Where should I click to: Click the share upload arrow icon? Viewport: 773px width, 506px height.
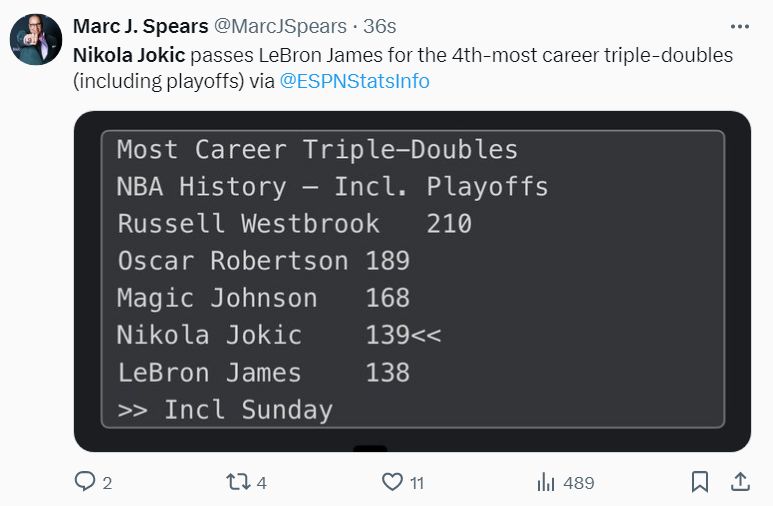tap(740, 482)
